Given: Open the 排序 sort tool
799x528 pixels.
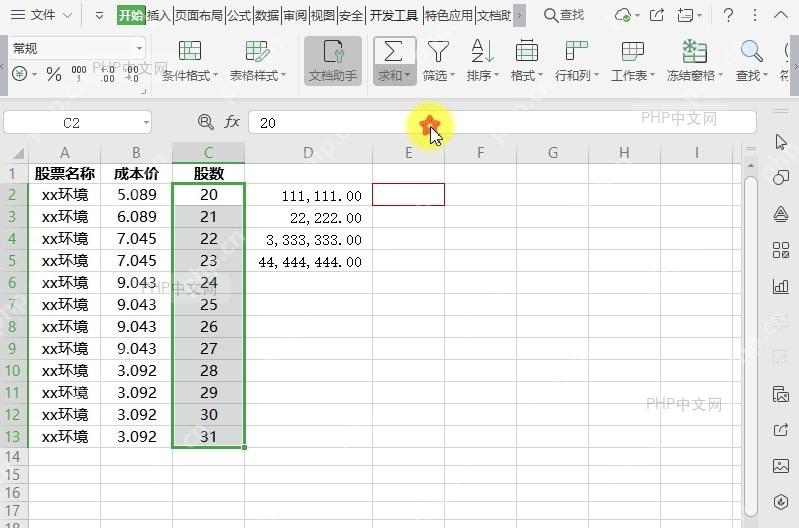Looking at the screenshot, I should 482,61.
